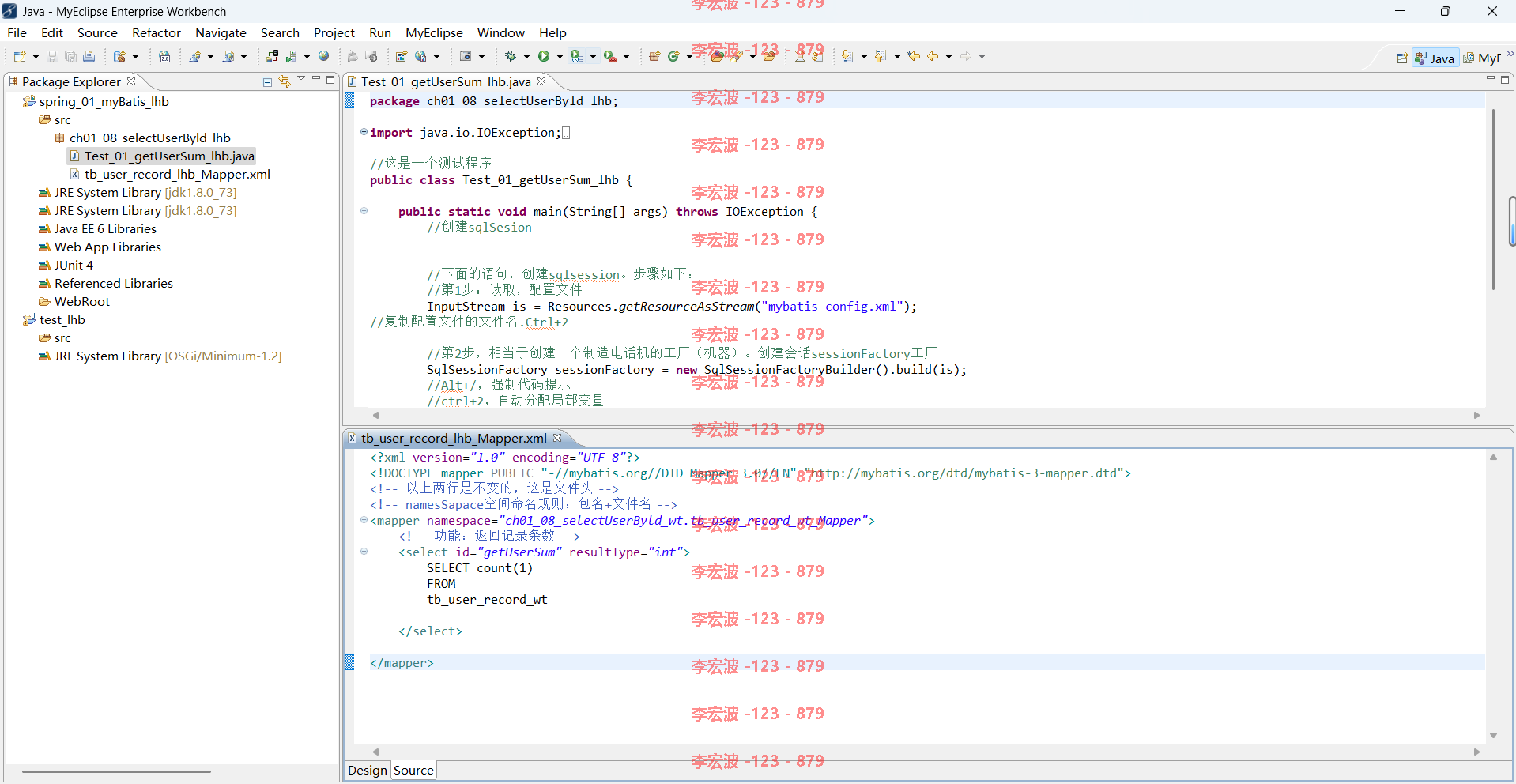Open the Window menu
Viewport: 1516px width, 784px height.
(500, 32)
